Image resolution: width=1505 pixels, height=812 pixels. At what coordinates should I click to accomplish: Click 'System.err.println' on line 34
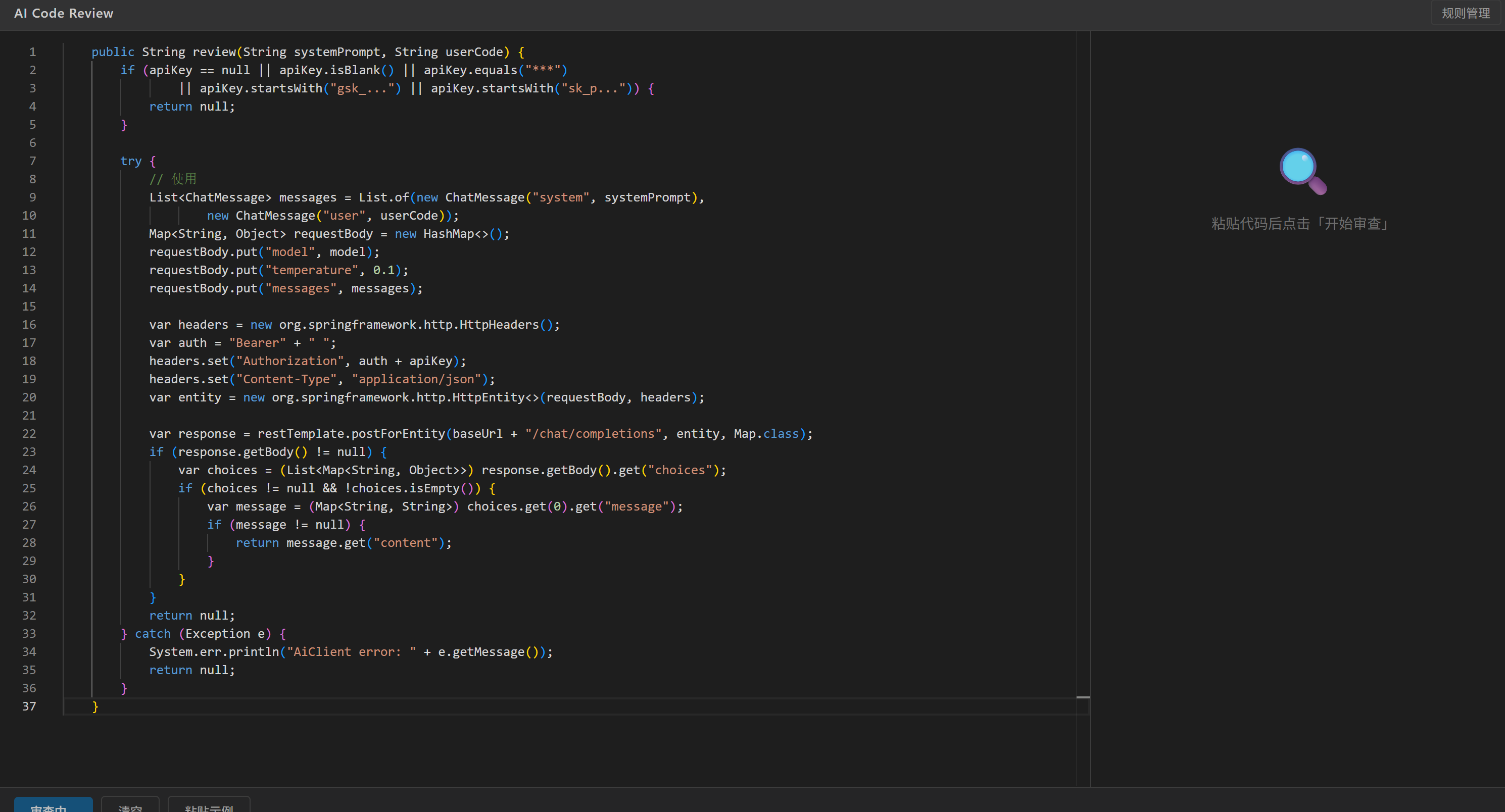pos(214,651)
